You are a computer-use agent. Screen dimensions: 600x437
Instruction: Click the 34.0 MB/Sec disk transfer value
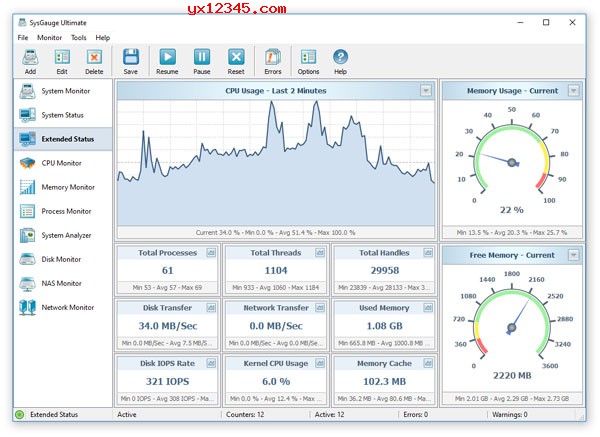click(168, 326)
